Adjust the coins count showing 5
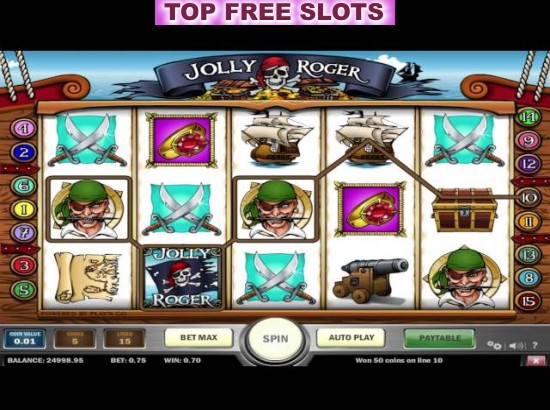The width and height of the screenshot is (550, 410). 75,338
